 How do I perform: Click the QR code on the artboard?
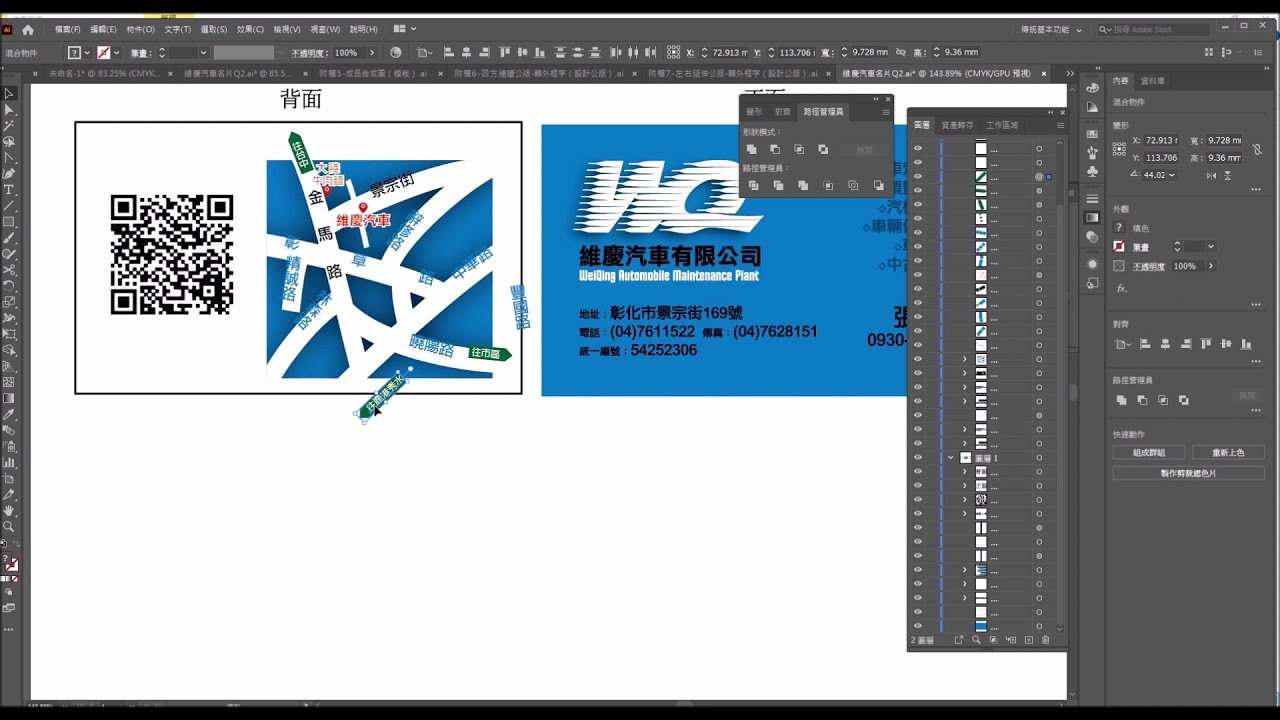pos(172,255)
